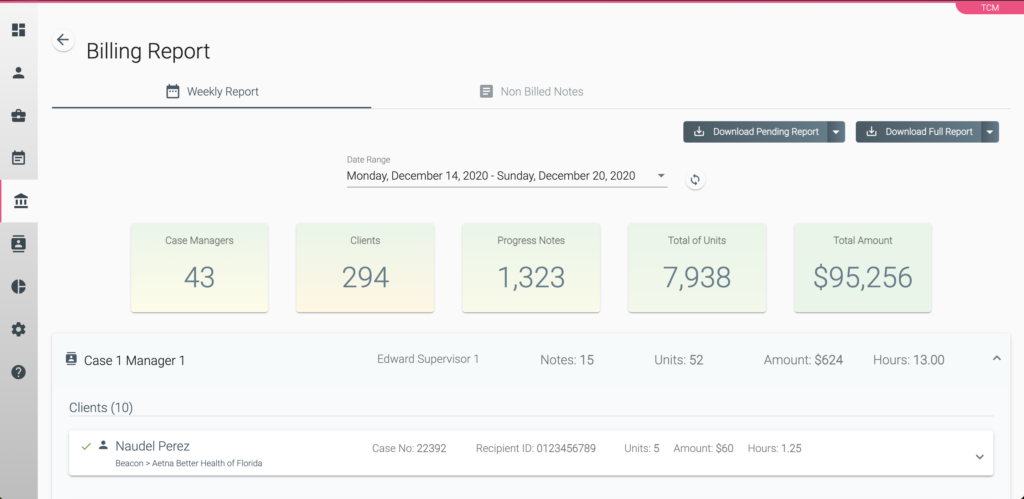Select the billing bank icon in sidebar
1024x499 pixels.
(x=20, y=201)
